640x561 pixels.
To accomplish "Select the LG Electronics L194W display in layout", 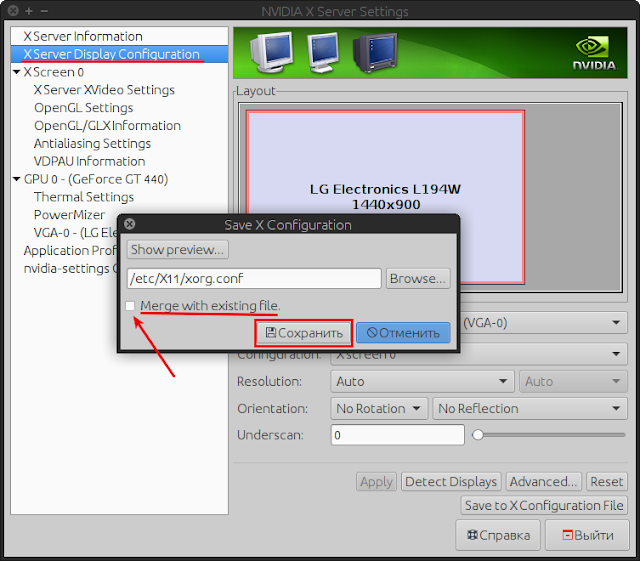I will coord(385,163).
